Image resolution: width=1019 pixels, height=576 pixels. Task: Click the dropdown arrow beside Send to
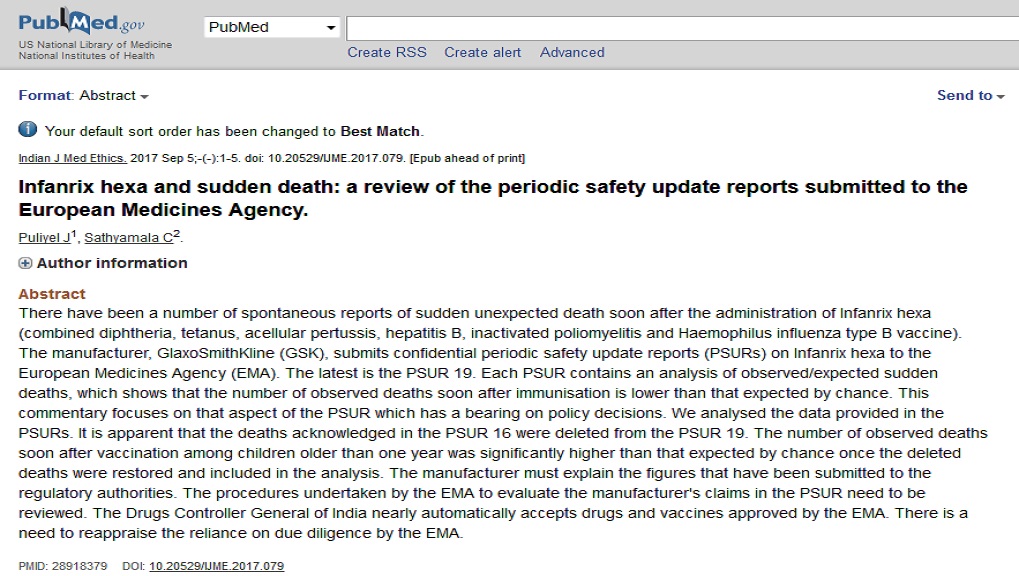click(1001, 97)
